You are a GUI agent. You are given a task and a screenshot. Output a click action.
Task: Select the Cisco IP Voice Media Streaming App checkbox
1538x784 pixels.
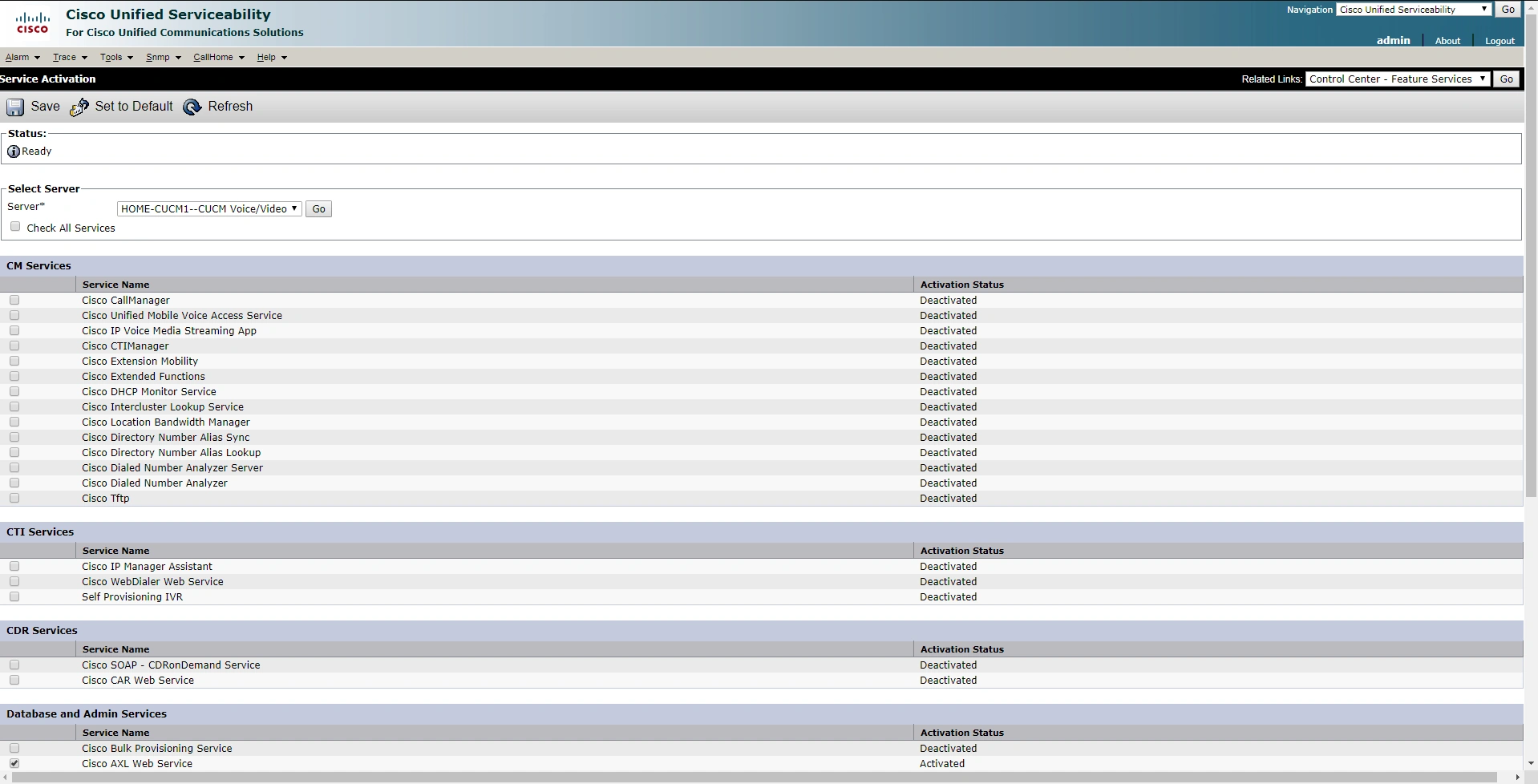(14, 330)
